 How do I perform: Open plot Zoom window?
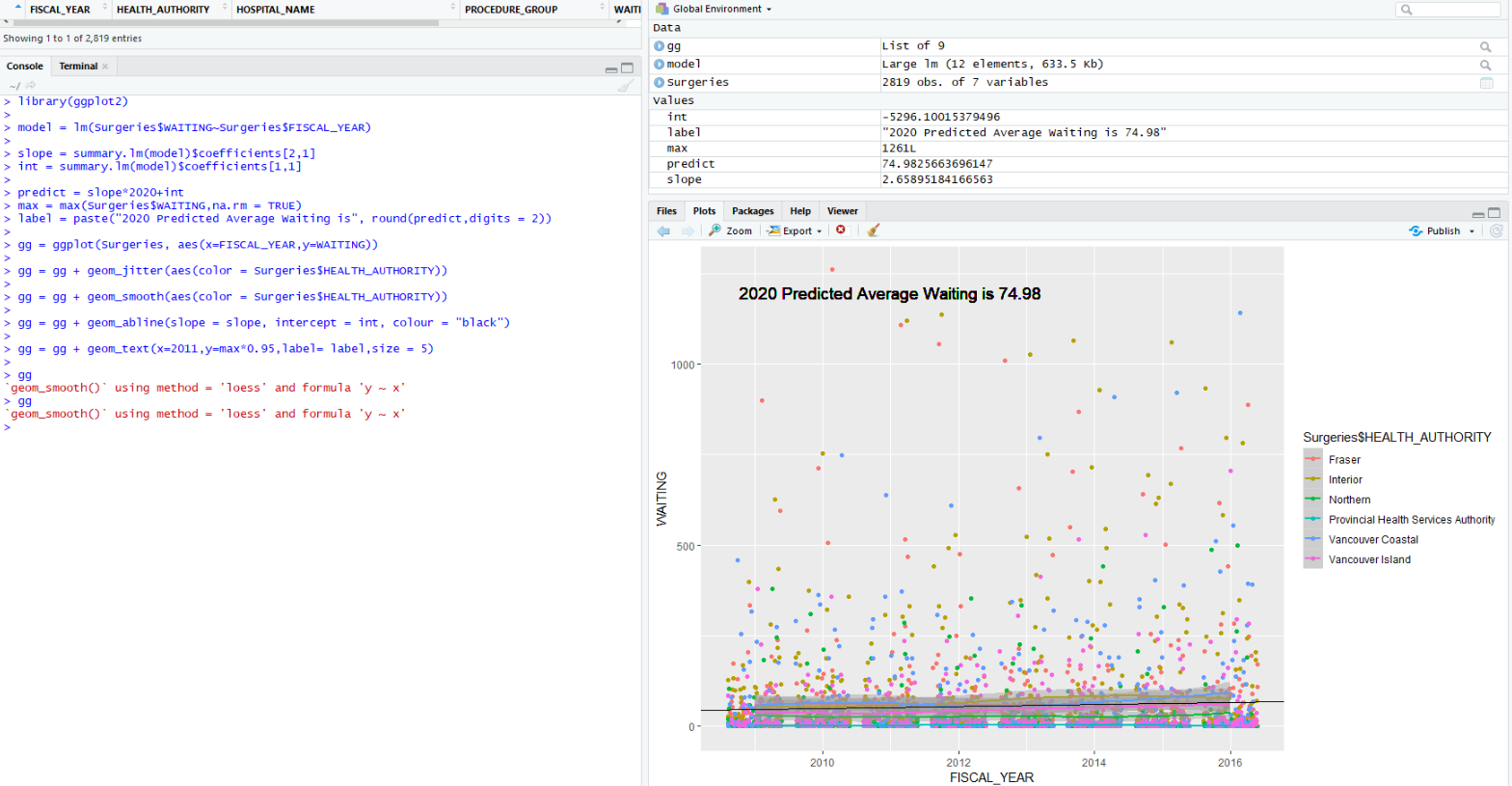(x=730, y=230)
